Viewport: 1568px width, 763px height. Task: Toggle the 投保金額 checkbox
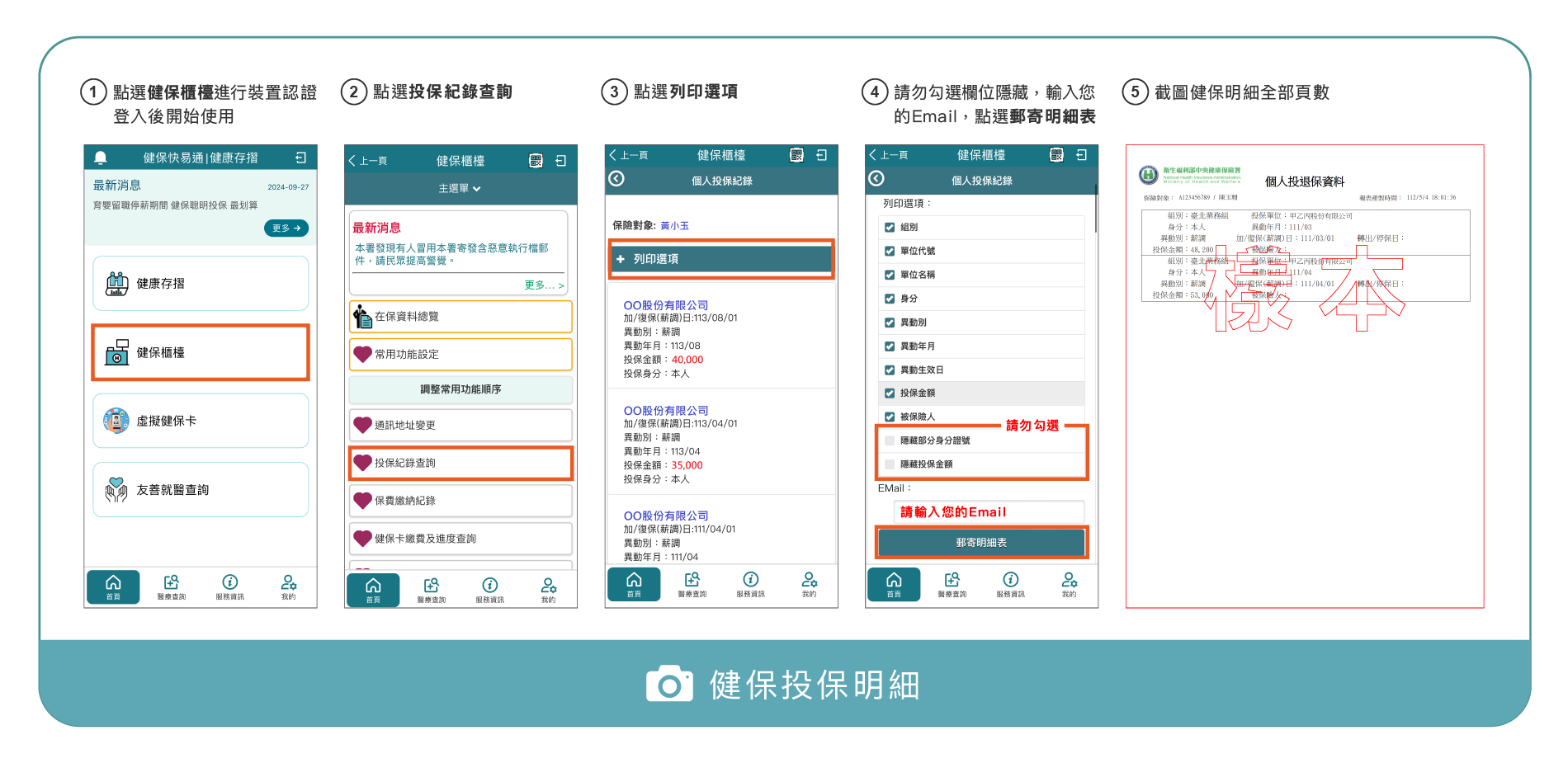(890, 393)
